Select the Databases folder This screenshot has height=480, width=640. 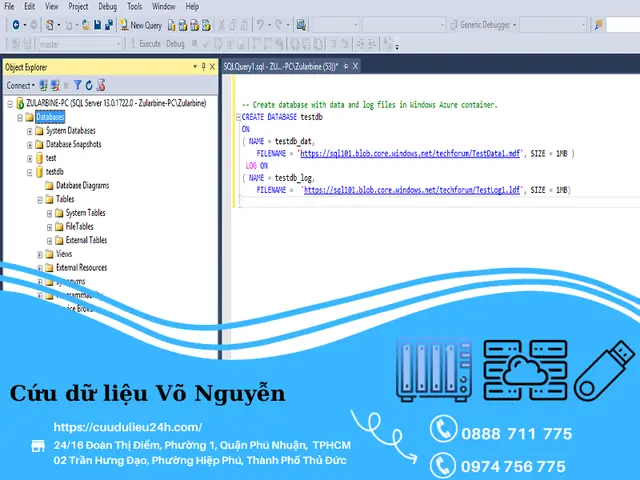pyautogui.click(x=50, y=117)
